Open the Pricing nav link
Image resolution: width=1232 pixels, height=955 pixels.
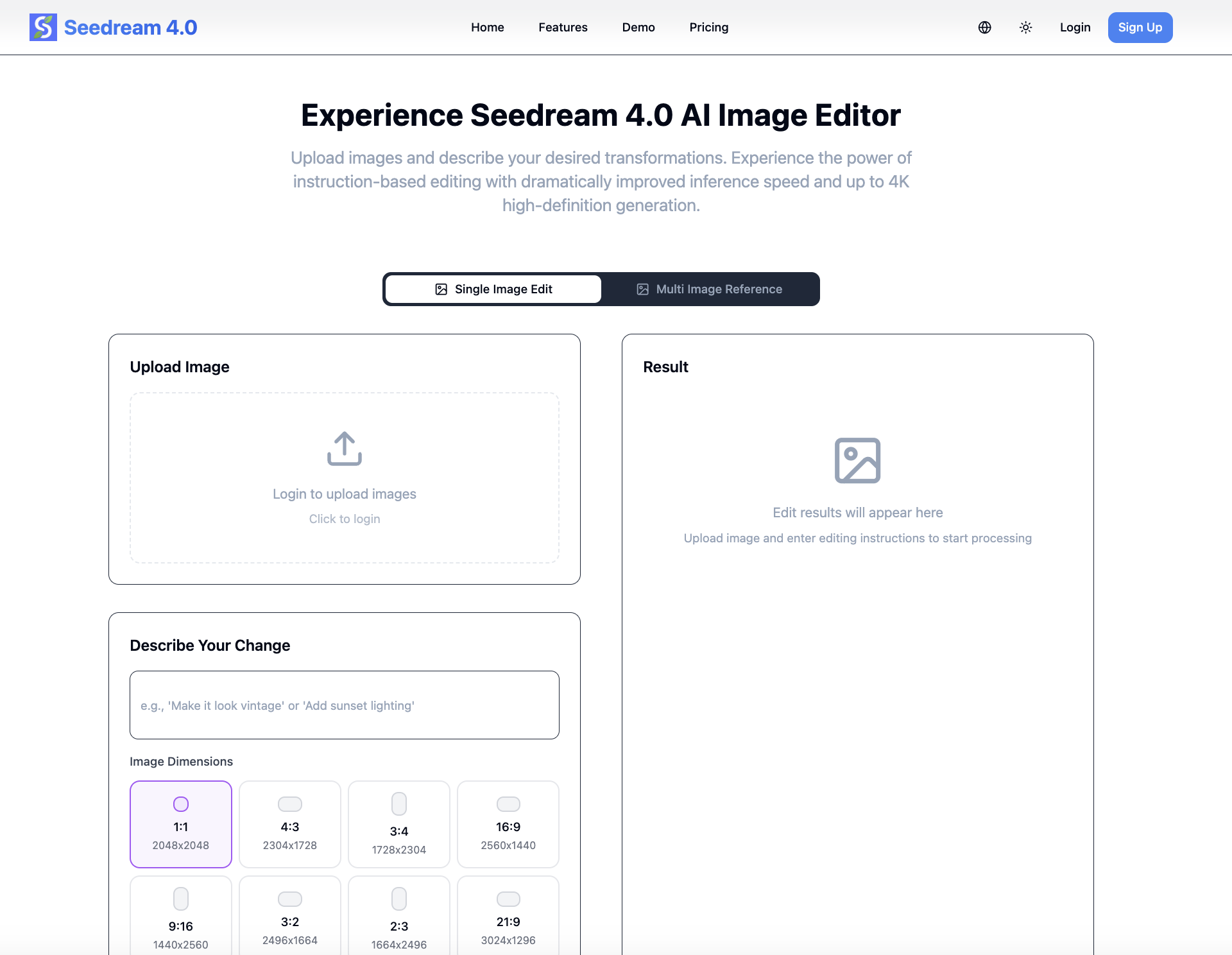708,28
